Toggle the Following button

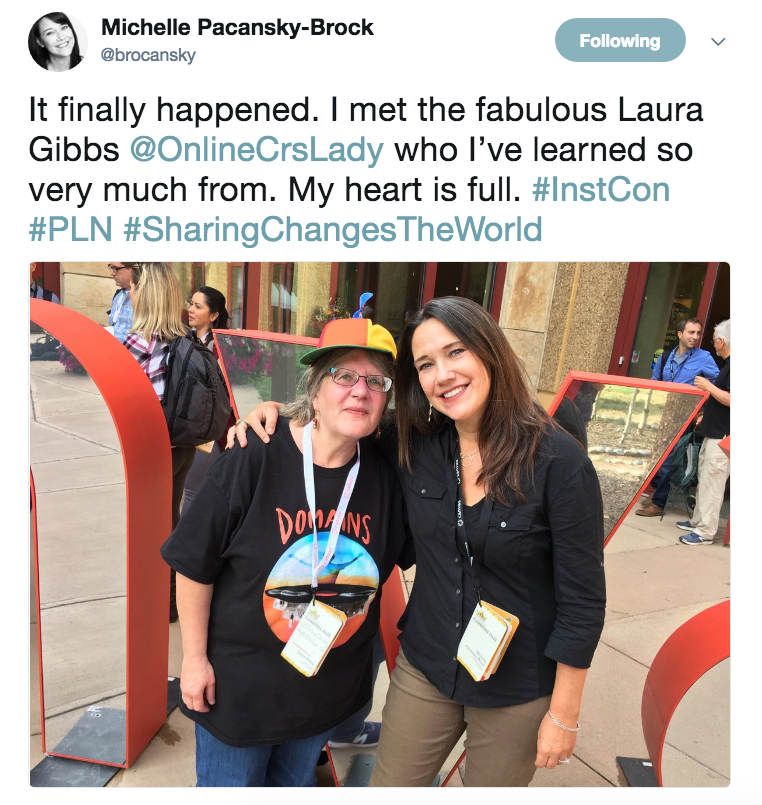click(x=620, y=40)
